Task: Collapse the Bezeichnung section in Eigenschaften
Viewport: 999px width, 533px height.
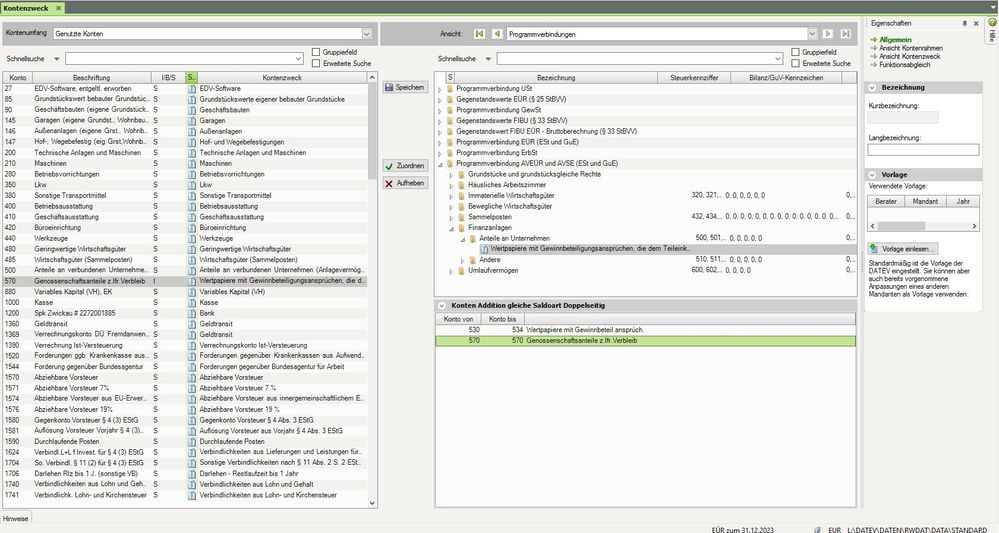Action: tap(872, 88)
